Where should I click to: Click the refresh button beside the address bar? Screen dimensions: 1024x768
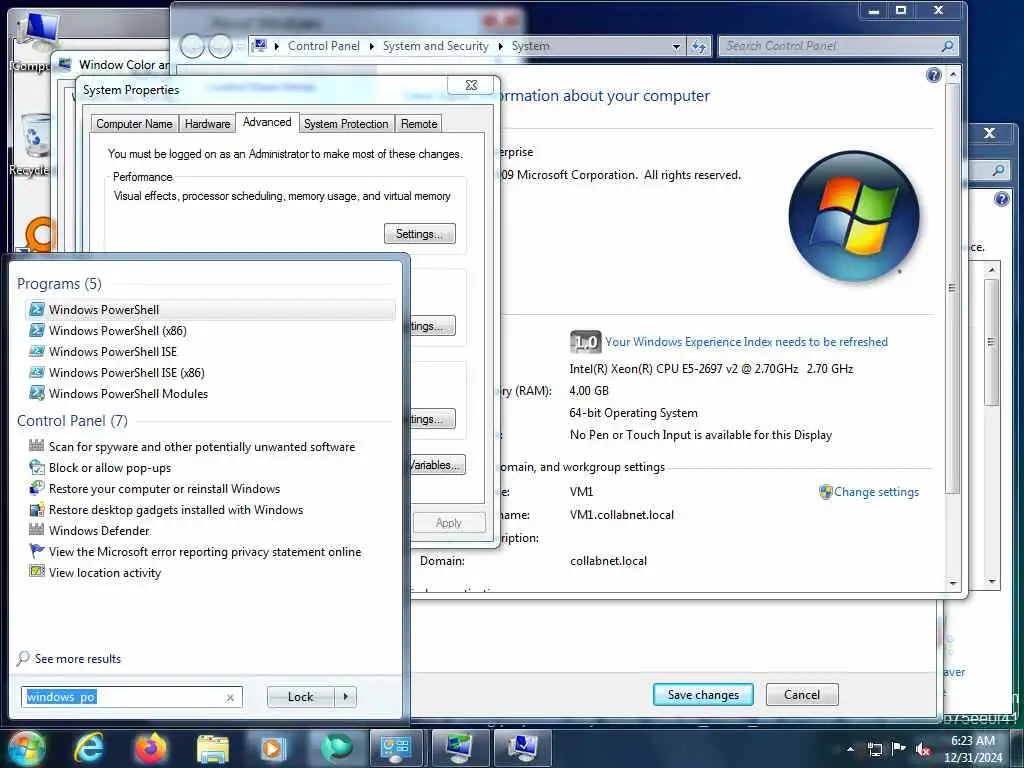point(698,46)
